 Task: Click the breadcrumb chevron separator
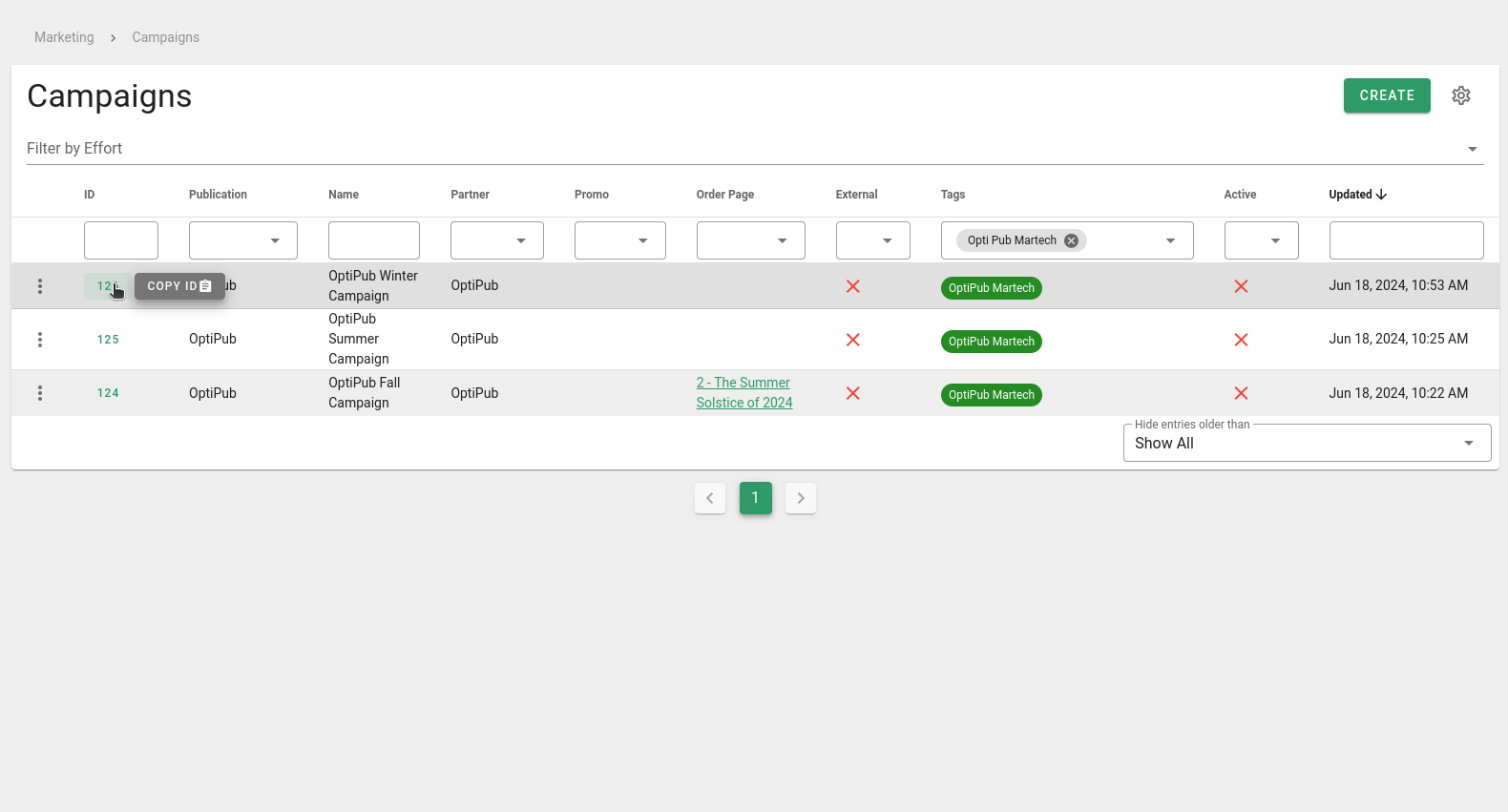pyautogui.click(x=113, y=38)
